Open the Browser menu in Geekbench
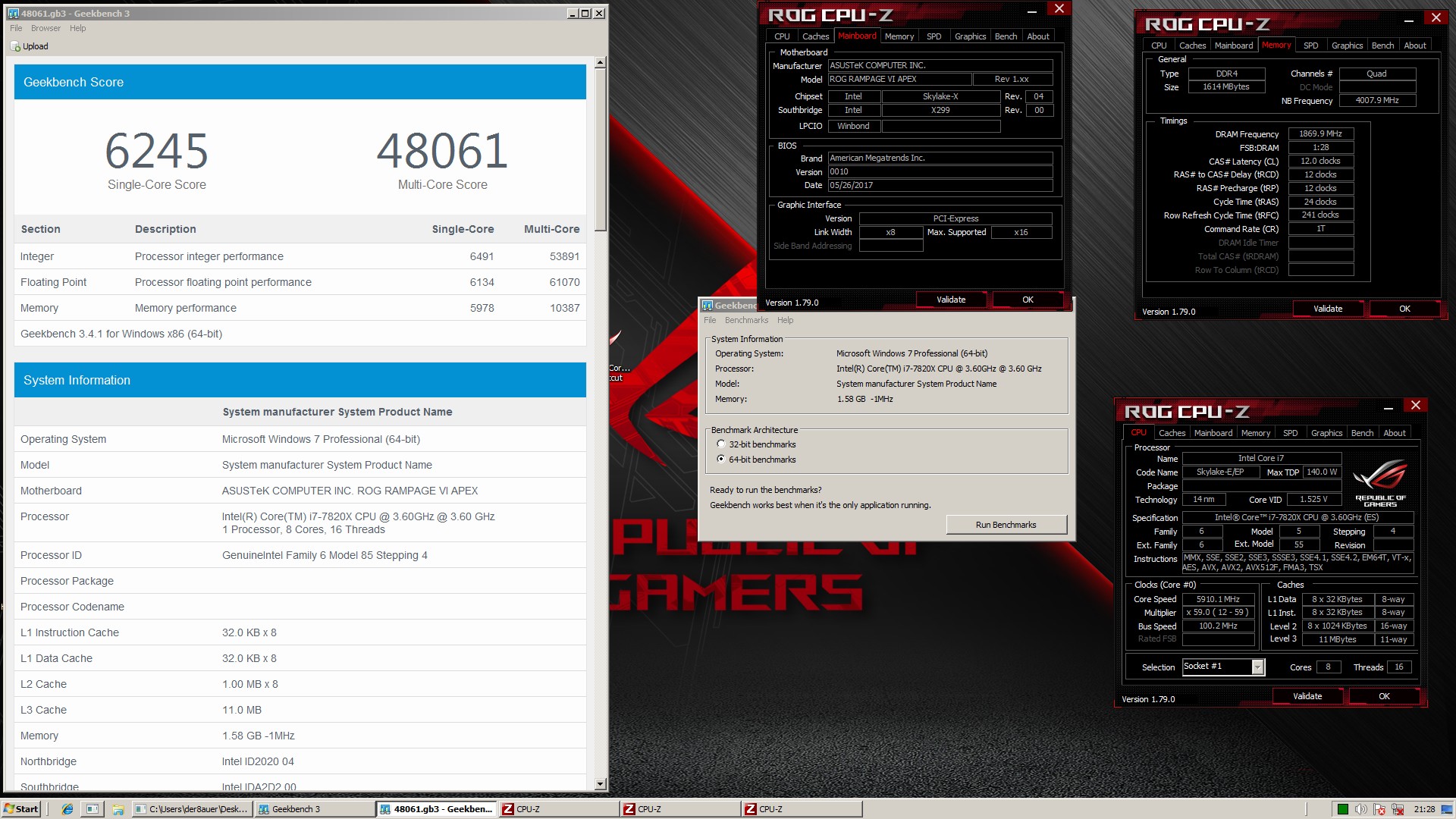This screenshot has height=819, width=1456. [45, 28]
